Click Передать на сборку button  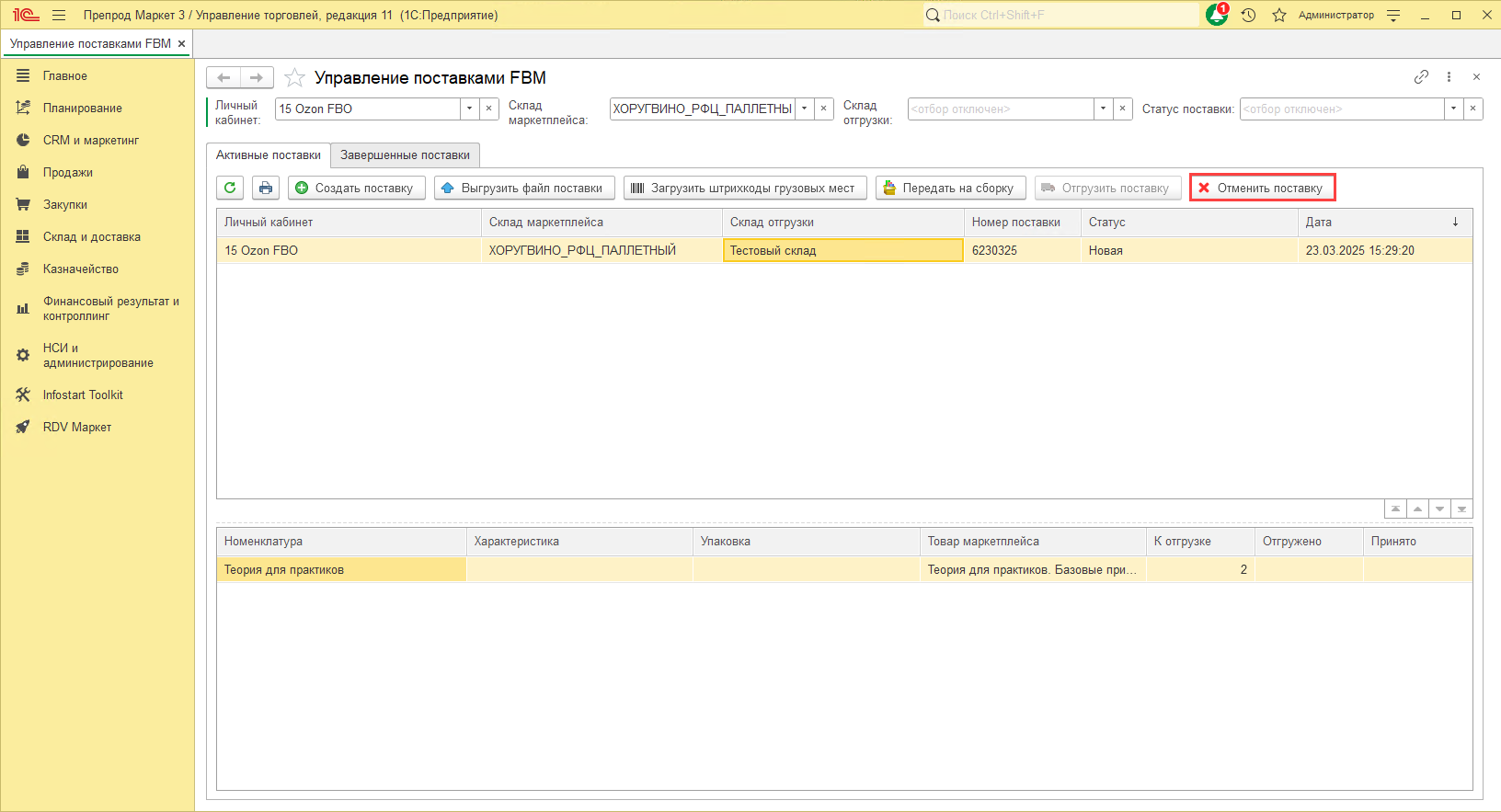click(950, 188)
